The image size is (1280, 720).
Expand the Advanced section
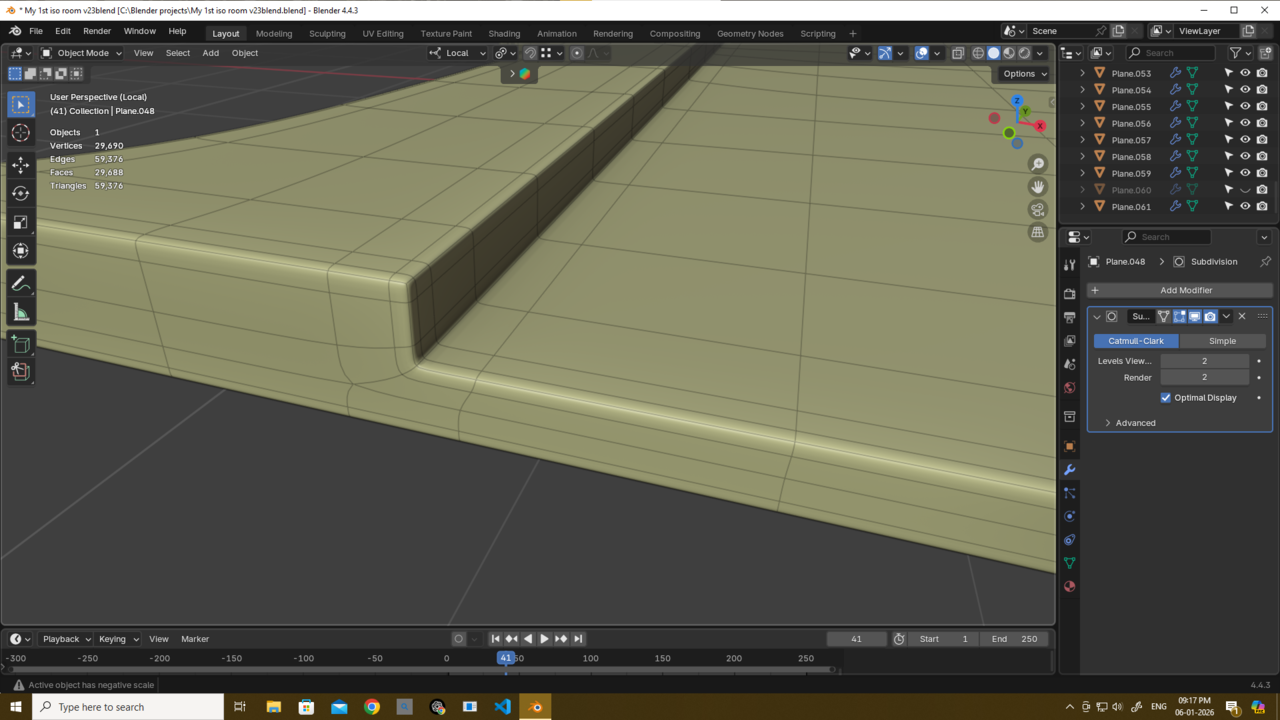(1135, 423)
